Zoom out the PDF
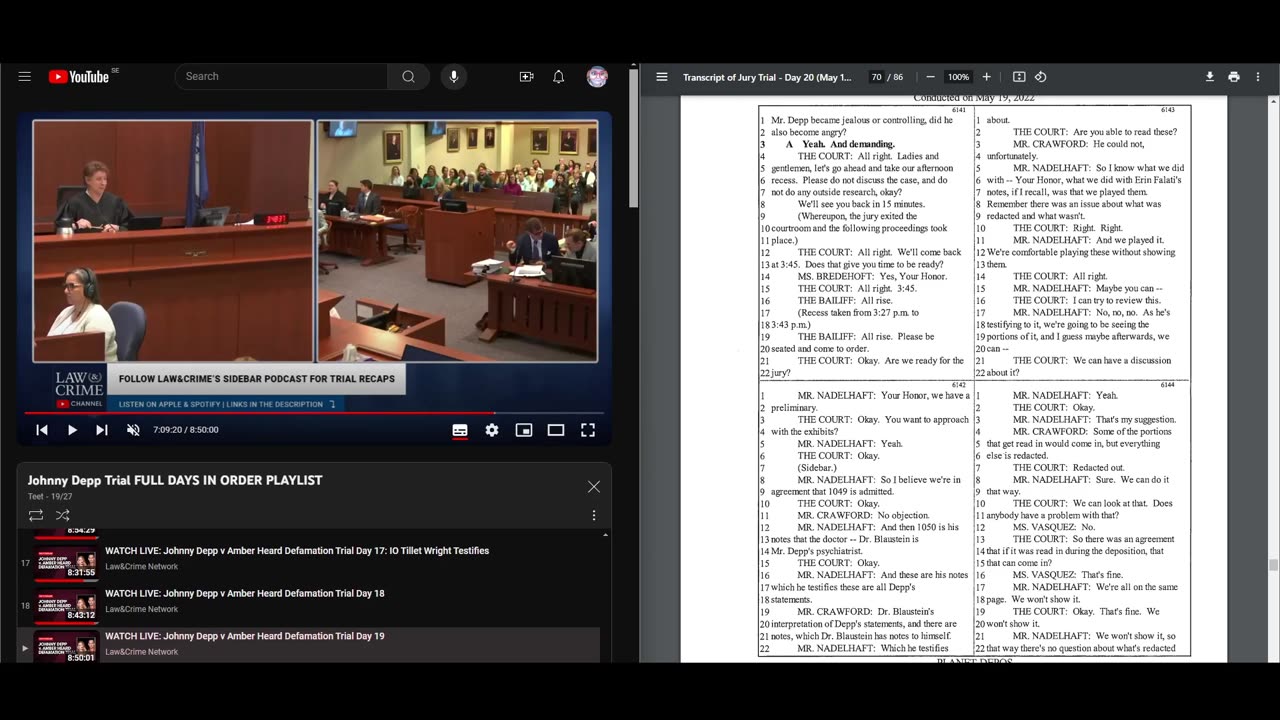This screenshot has height=720, width=1280. click(x=930, y=77)
